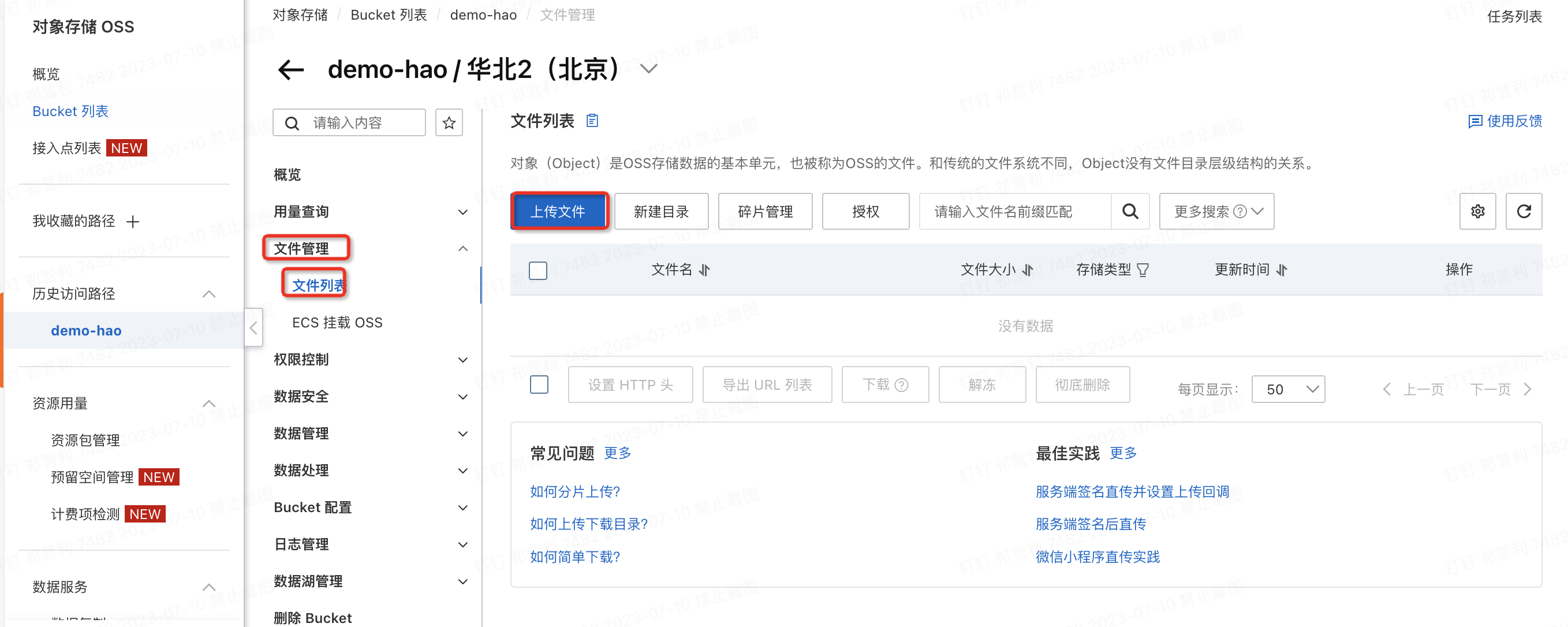Select Bucket 列表 in left sidebar
The image size is (1568, 627).
70,111
